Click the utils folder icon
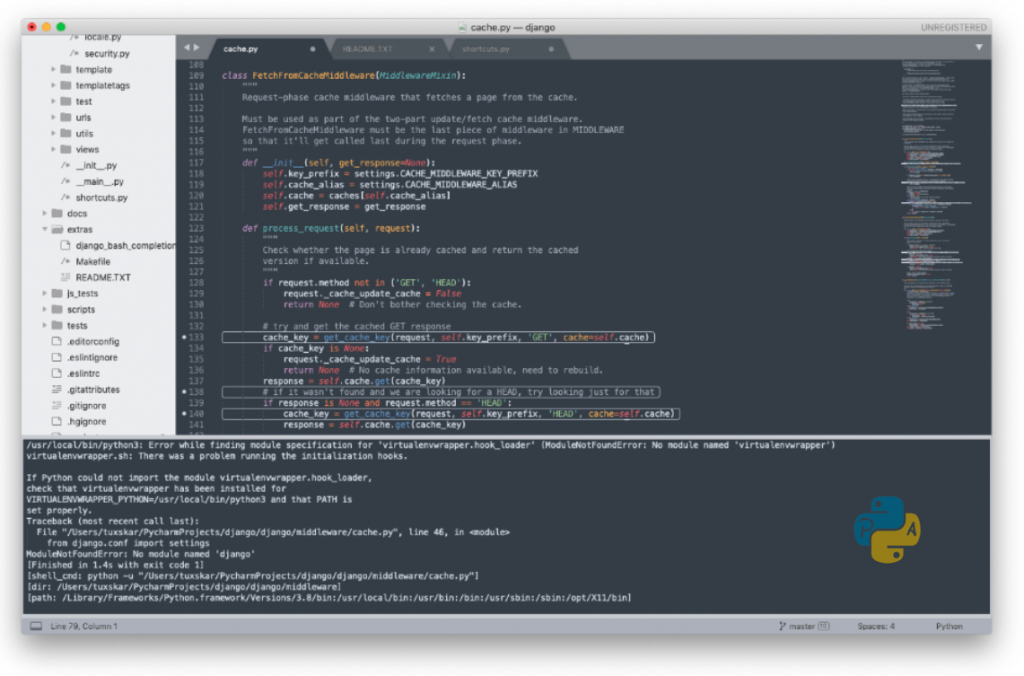The image size is (1024, 676). pyautogui.click(x=65, y=133)
